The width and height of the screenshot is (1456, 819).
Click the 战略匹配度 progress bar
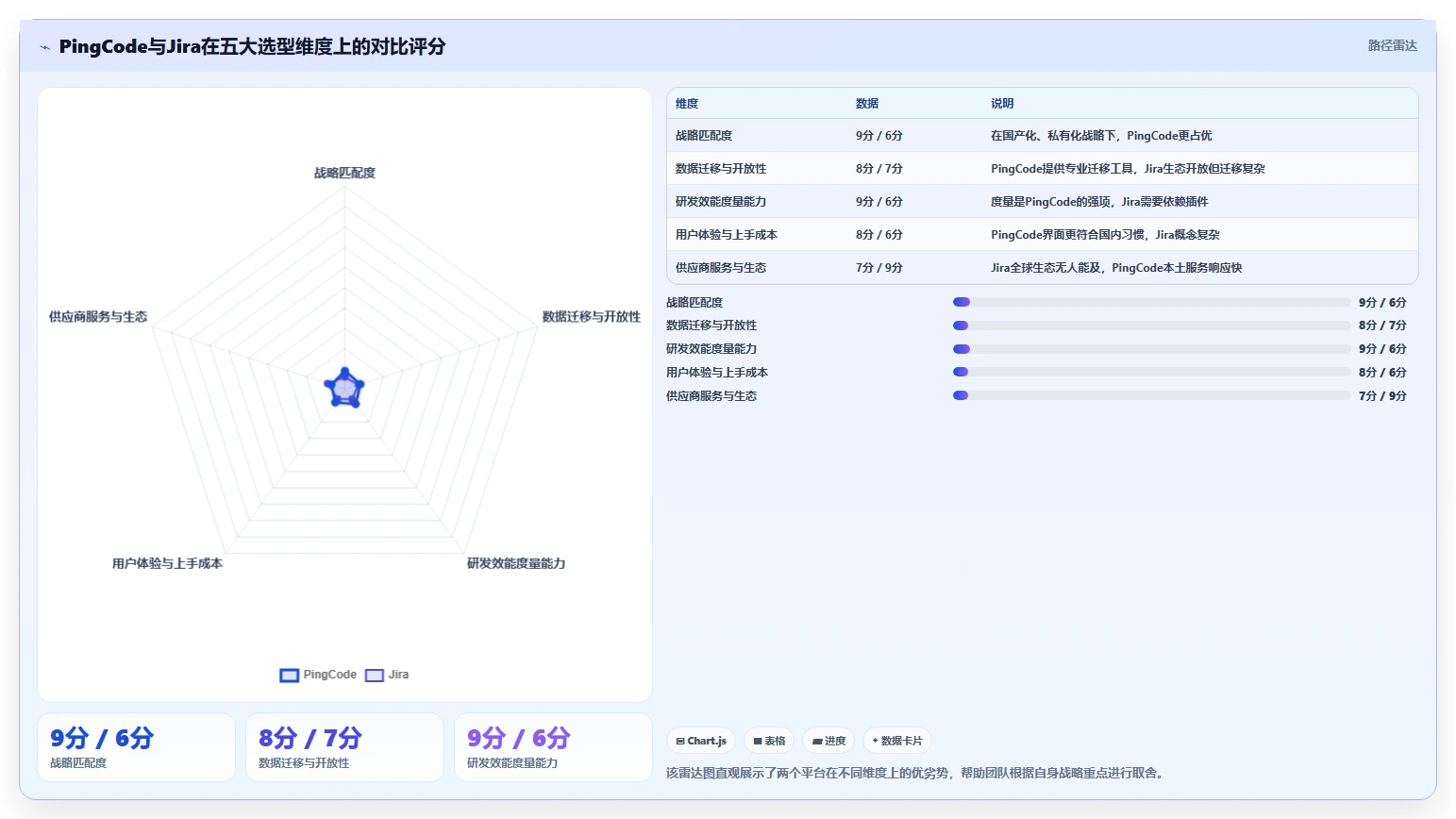tap(1151, 302)
